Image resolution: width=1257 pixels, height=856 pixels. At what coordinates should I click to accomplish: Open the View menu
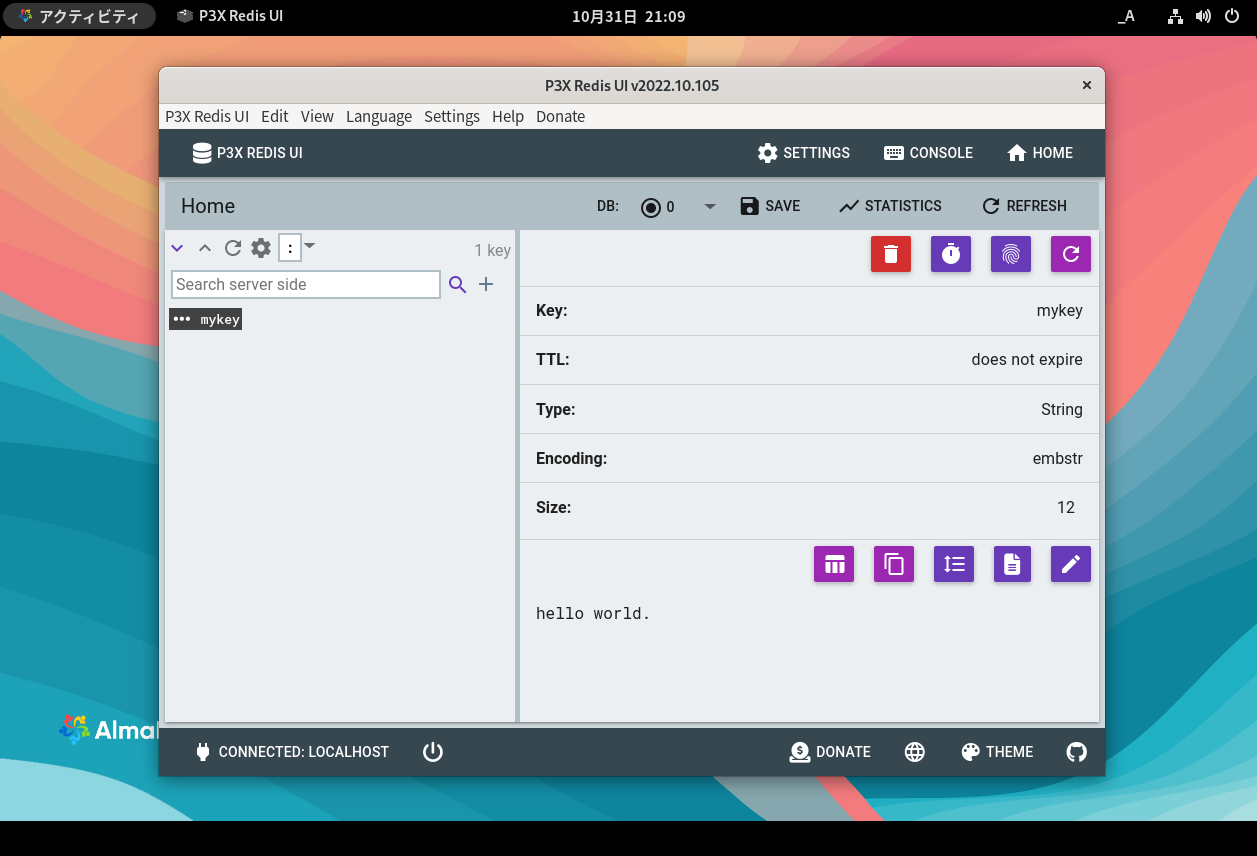click(x=317, y=116)
